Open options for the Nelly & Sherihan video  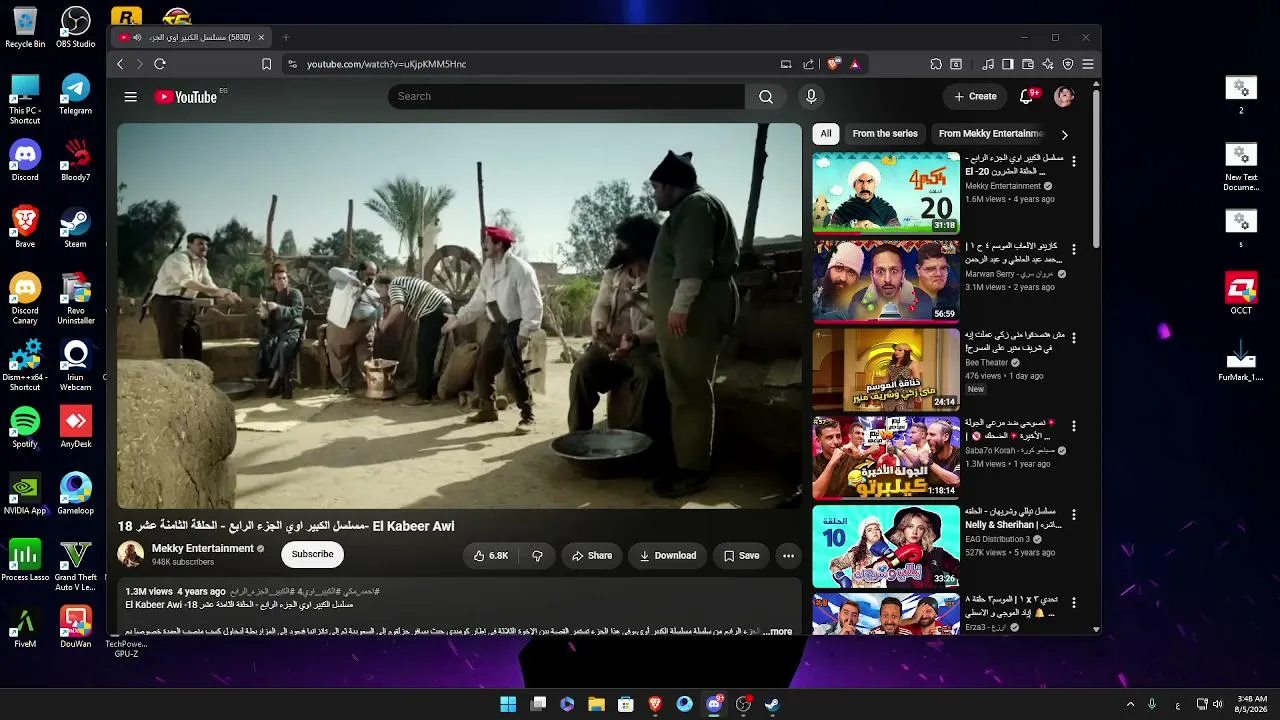tap(1074, 514)
